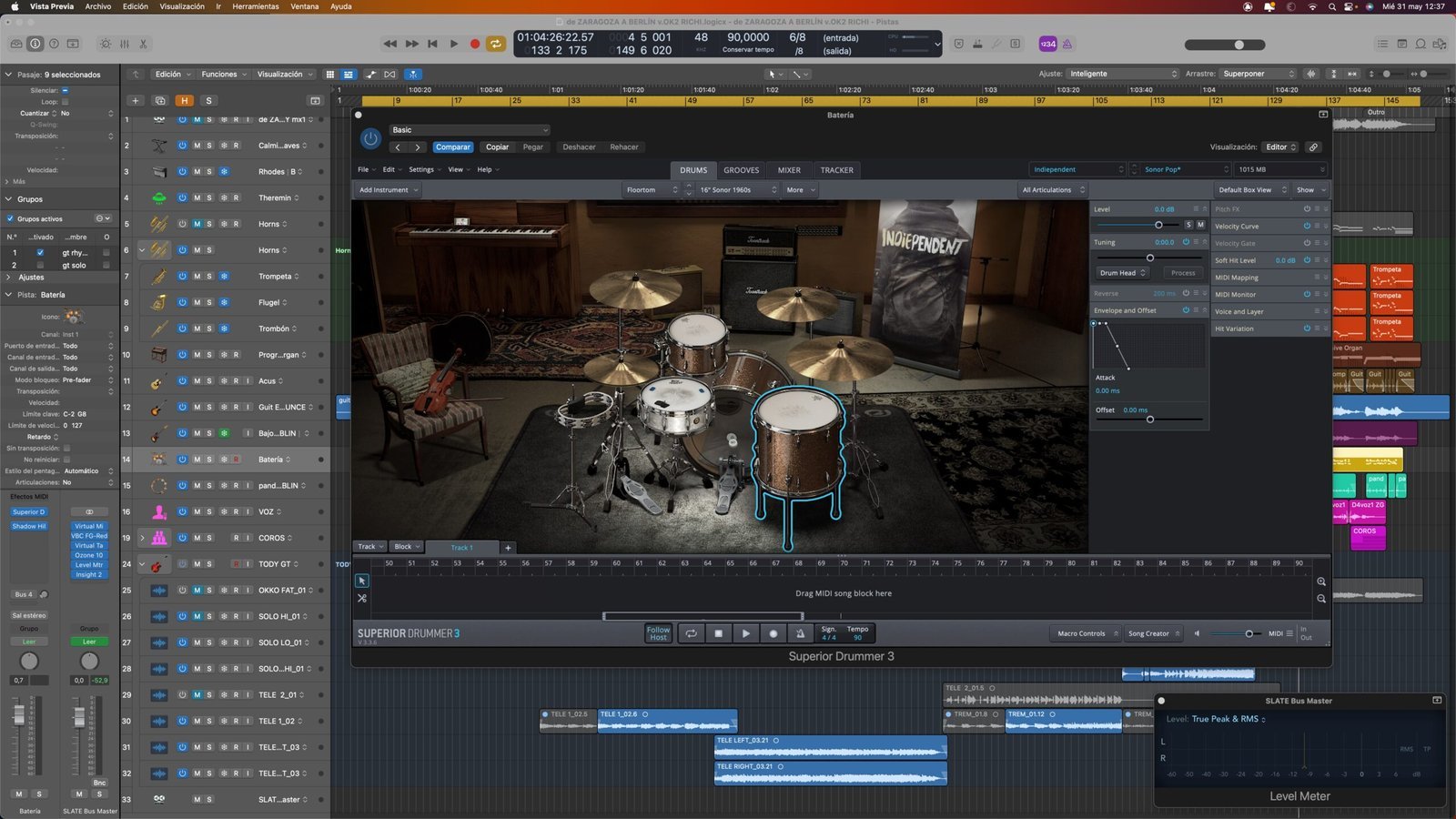Toggle the Cycle loop button in transport
This screenshot has width=1456, height=819.
[x=496, y=44]
